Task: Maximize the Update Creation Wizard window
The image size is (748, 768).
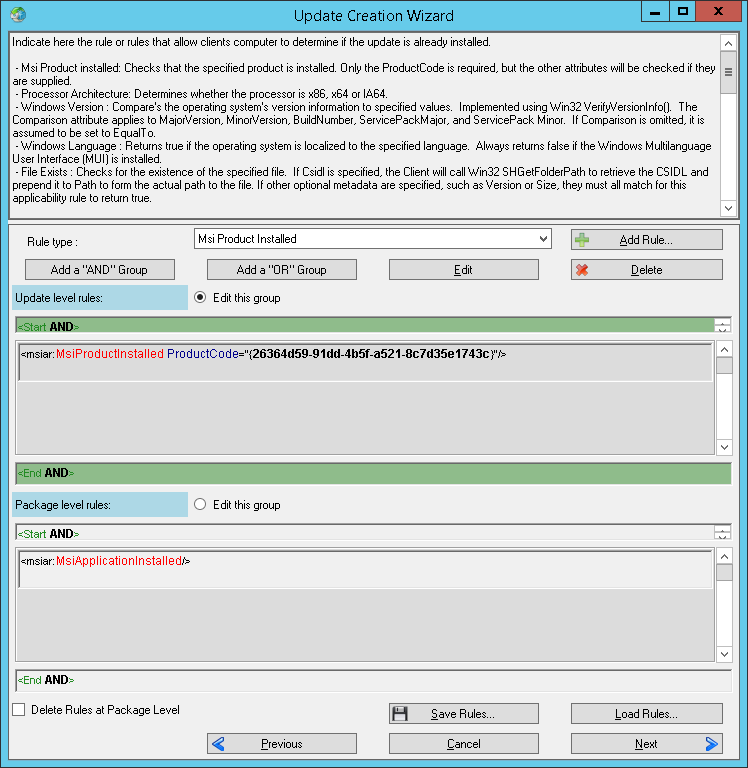Action: (x=682, y=12)
